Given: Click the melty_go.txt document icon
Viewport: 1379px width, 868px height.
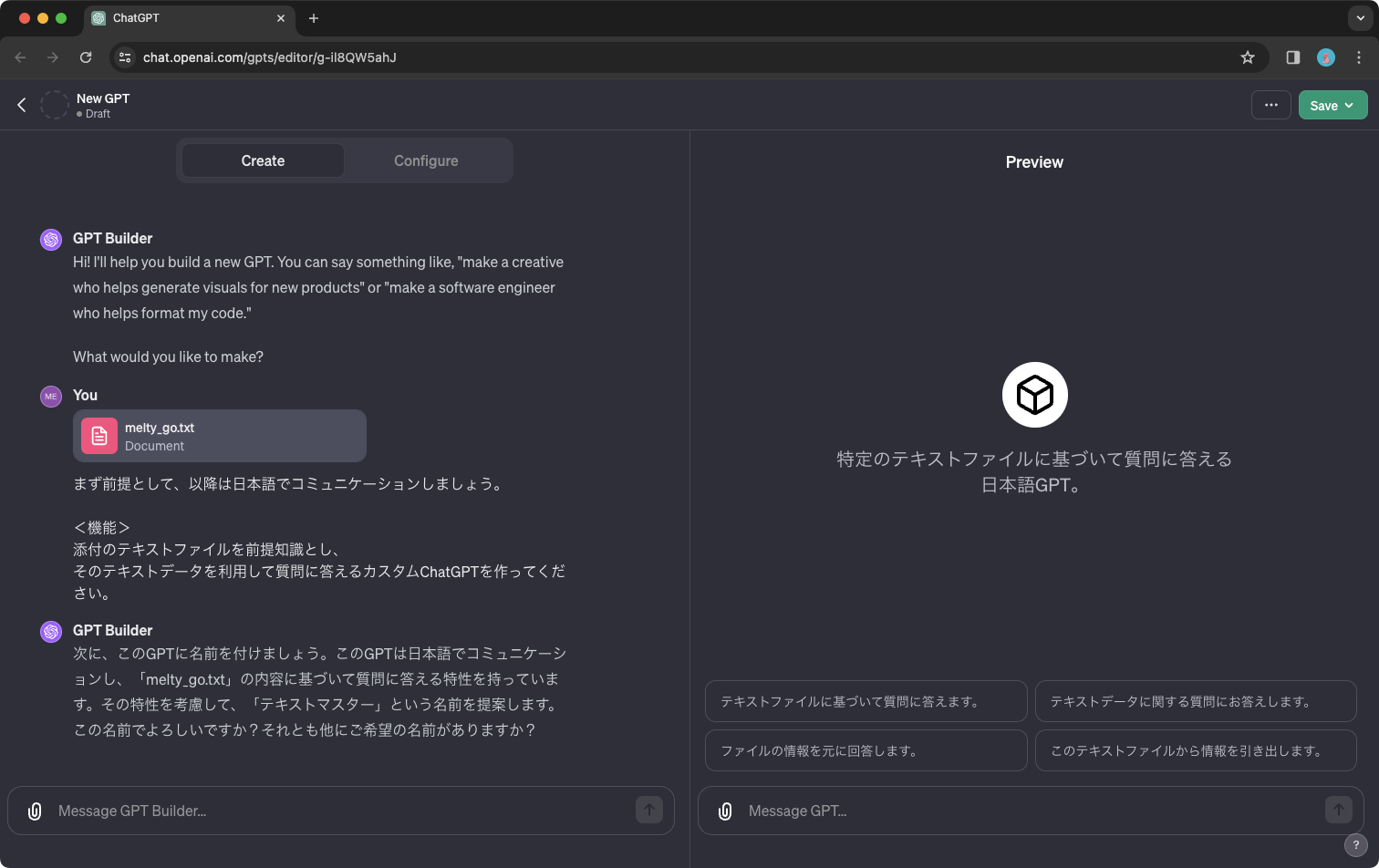Looking at the screenshot, I should (98, 436).
